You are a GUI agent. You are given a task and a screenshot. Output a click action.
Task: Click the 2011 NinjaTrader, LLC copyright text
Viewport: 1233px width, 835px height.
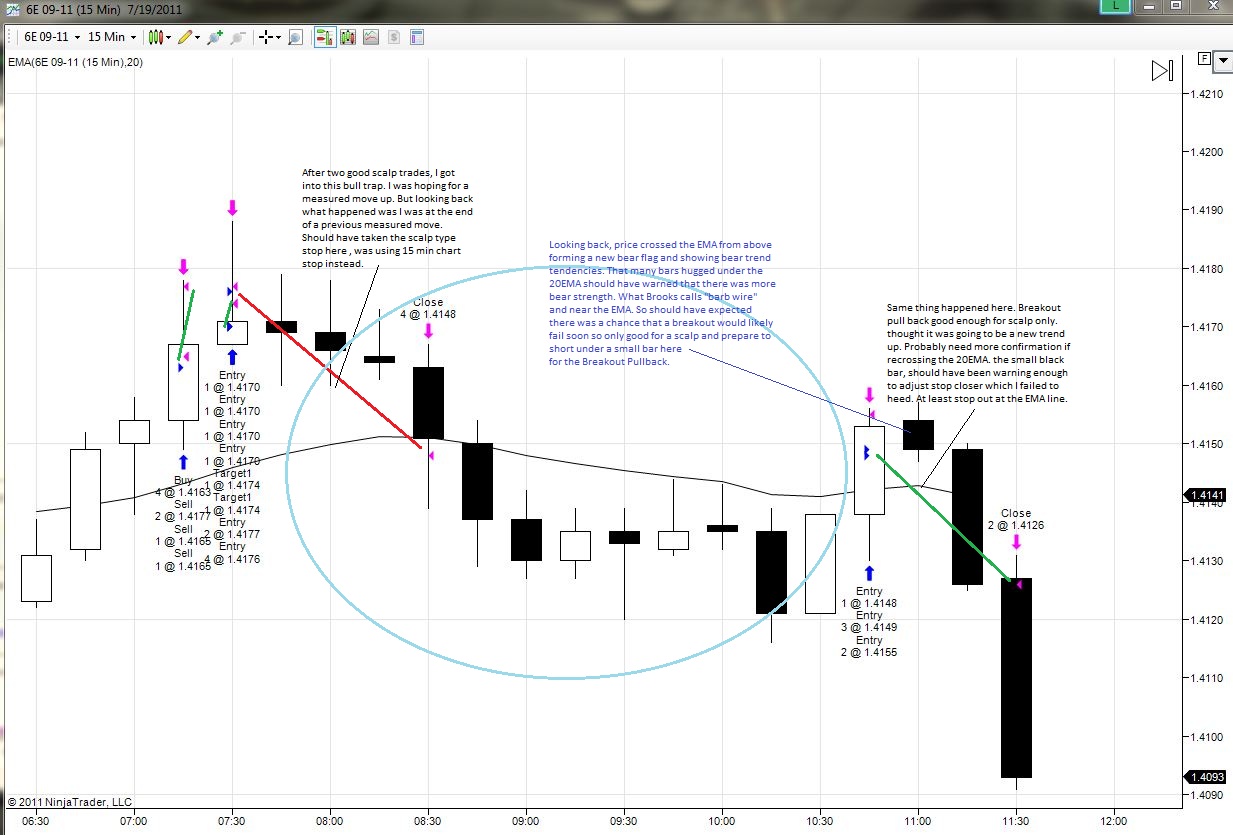[x=70, y=802]
